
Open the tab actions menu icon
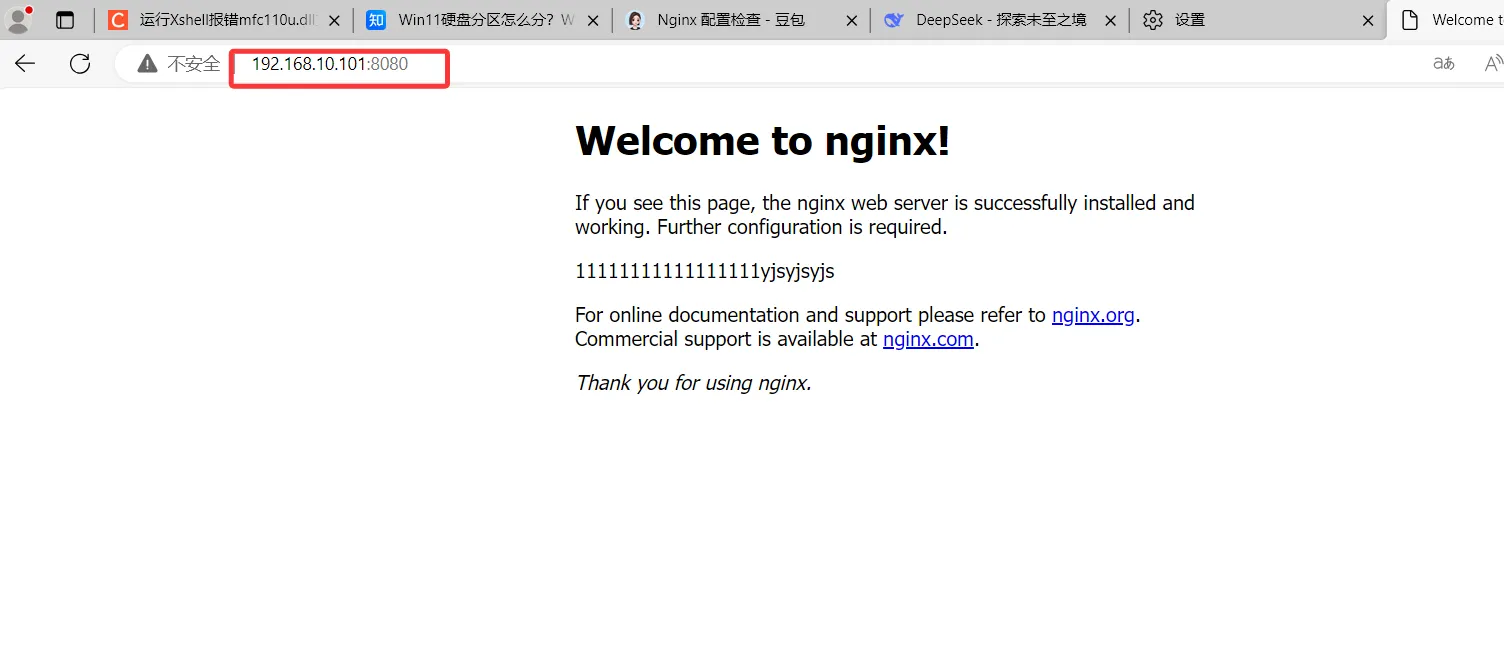[x=65, y=20]
